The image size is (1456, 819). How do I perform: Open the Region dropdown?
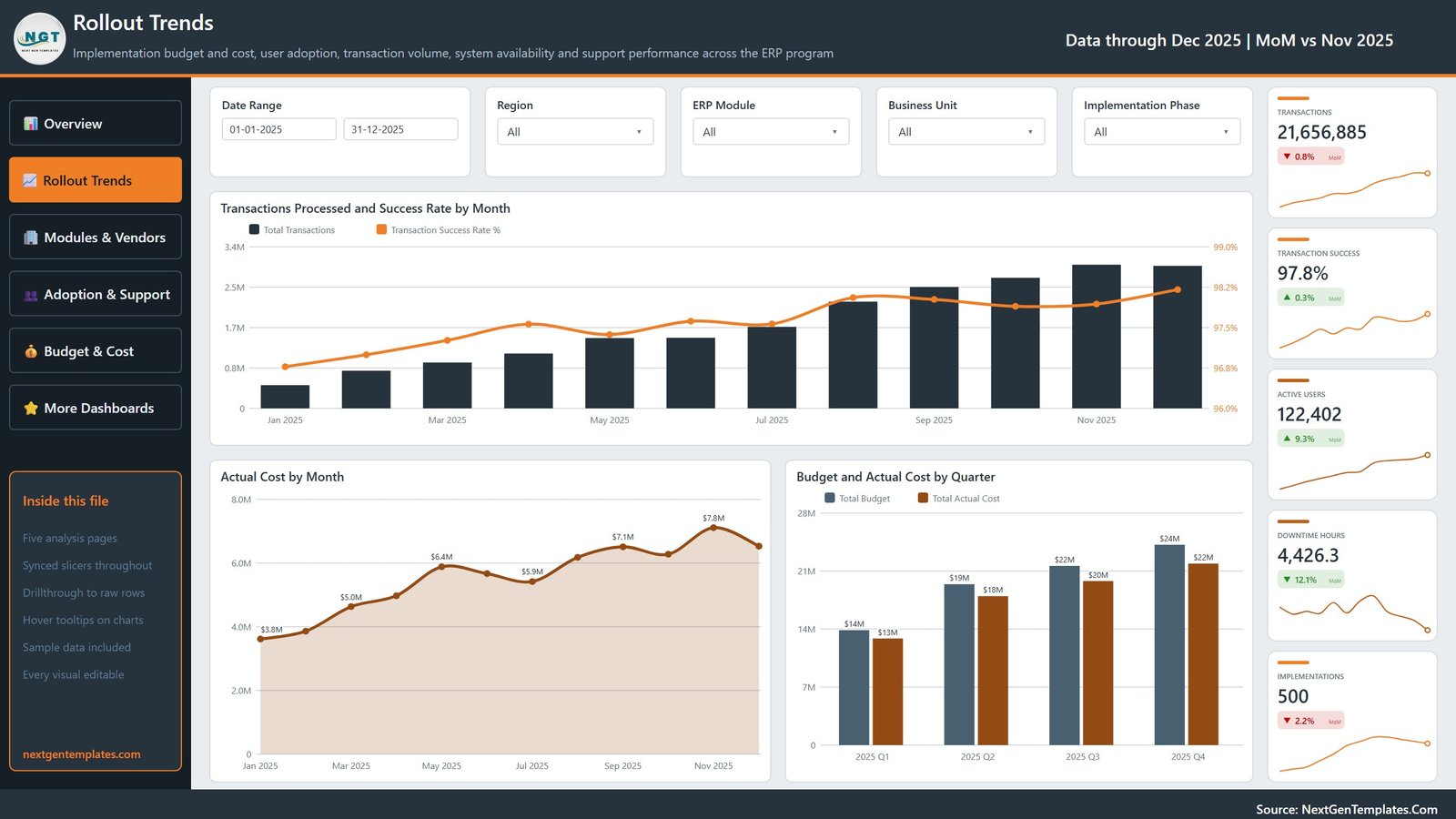click(575, 132)
